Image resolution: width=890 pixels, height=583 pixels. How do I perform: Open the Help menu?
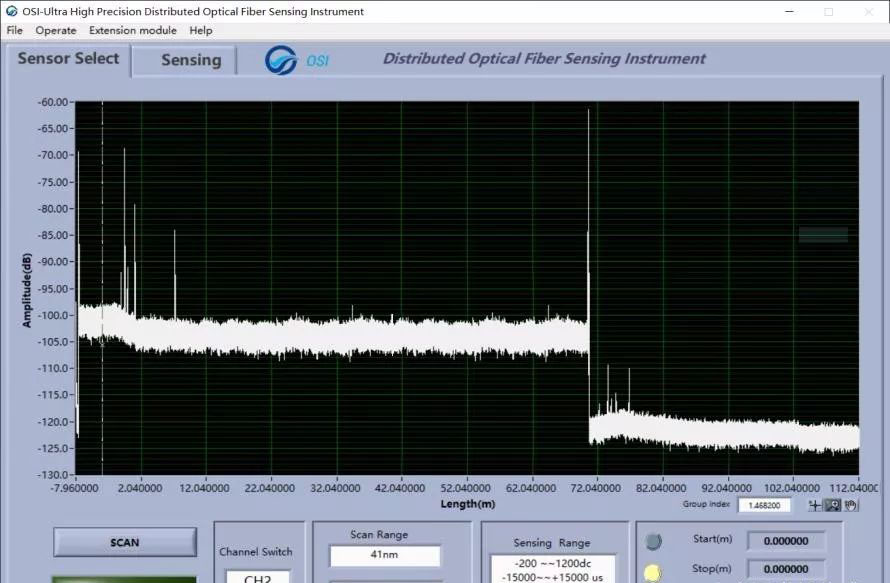click(201, 31)
